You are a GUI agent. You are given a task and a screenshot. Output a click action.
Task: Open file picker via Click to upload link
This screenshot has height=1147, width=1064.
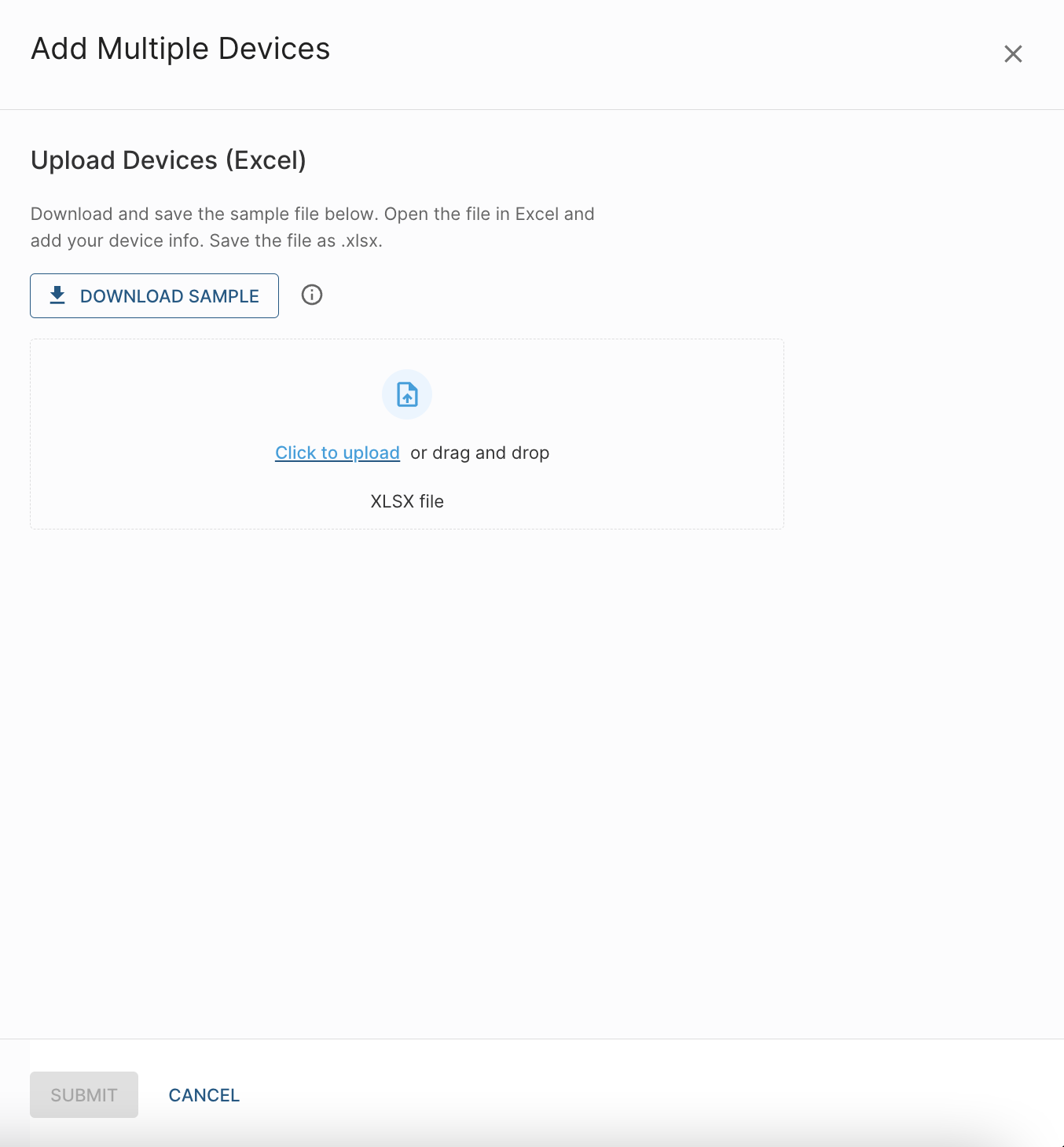pyautogui.click(x=337, y=453)
